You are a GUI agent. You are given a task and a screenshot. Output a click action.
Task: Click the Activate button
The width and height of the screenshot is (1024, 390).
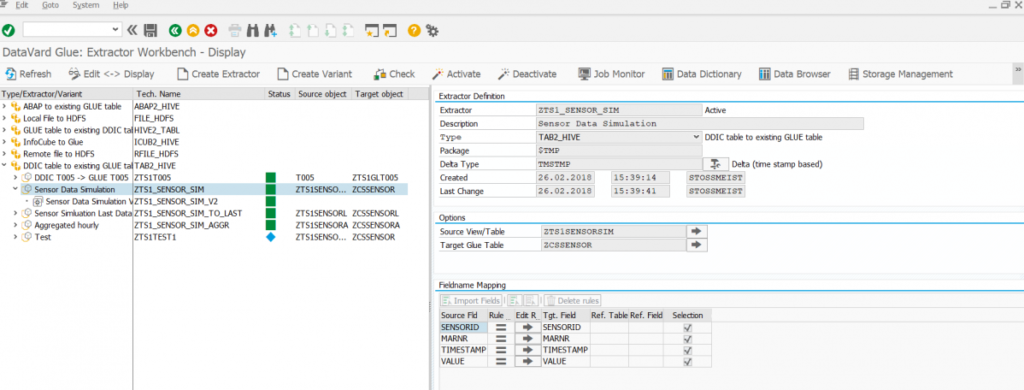[x=456, y=74]
